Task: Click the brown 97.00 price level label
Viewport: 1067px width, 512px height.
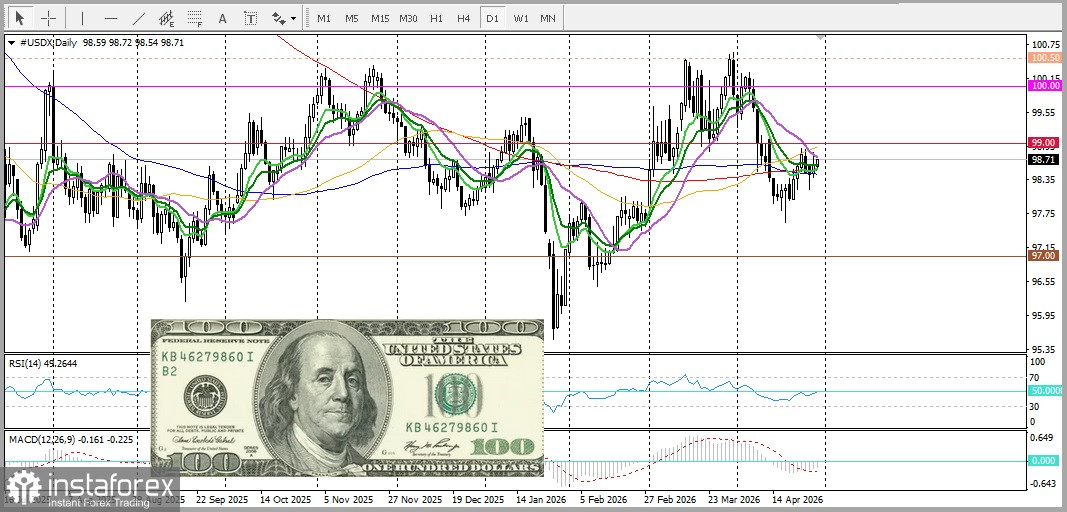Action: 1045,255
